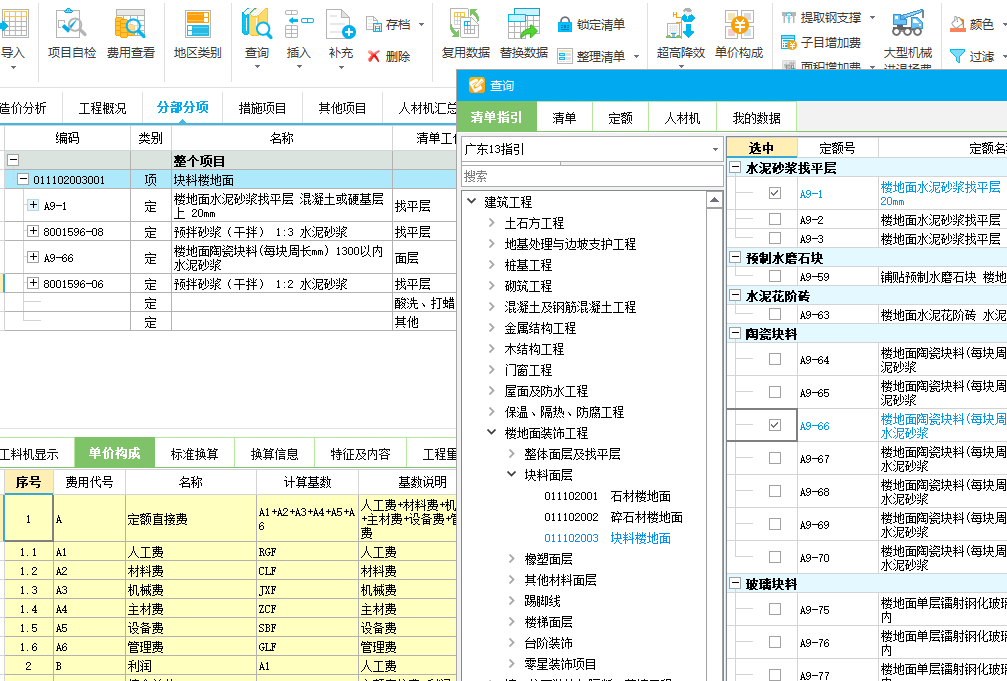Click the 查询 dialog title icon
The height and width of the screenshot is (681, 1007).
pyautogui.click(x=477, y=85)
